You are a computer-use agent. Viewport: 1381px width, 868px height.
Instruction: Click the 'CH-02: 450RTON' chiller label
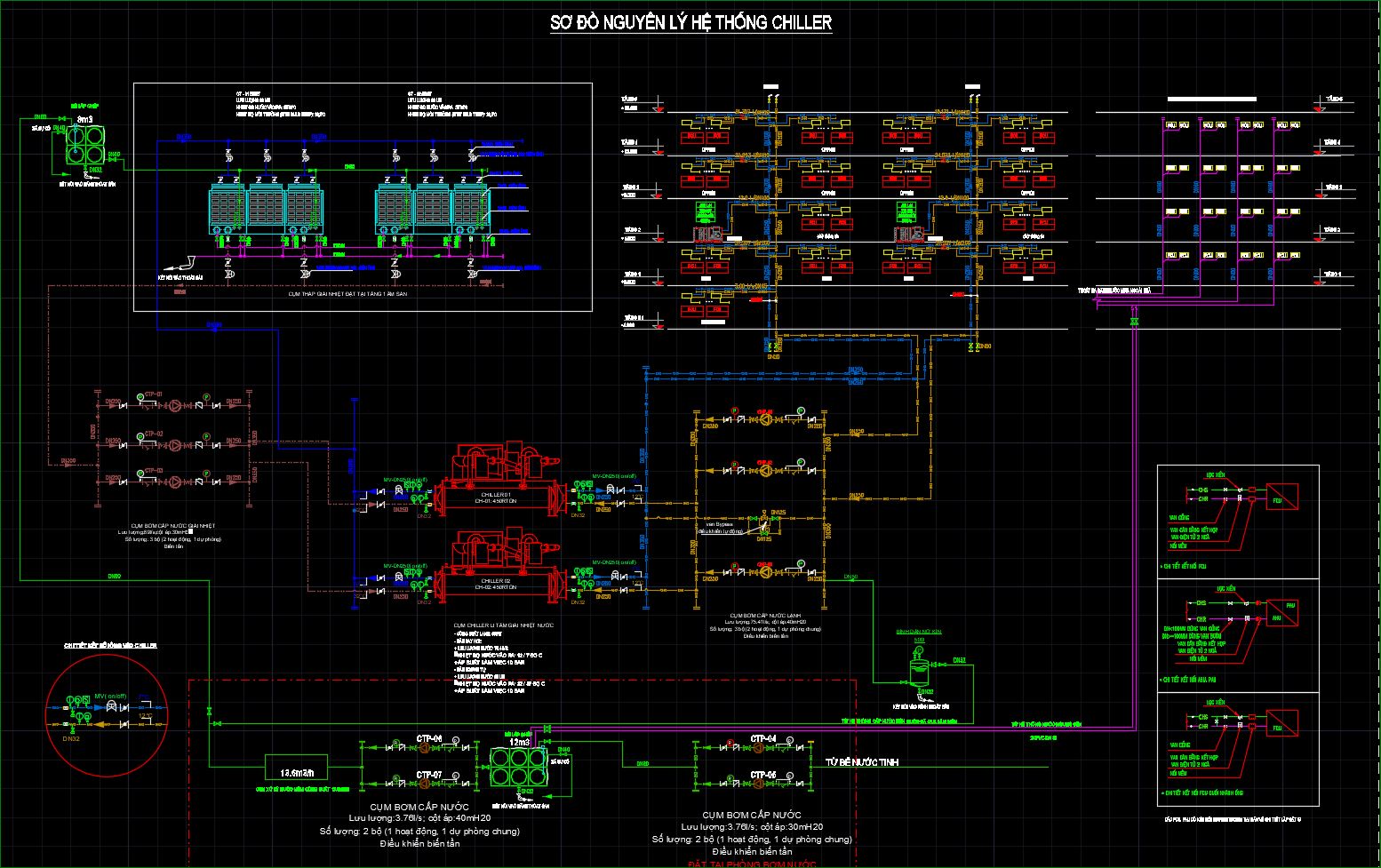point(496,587)
